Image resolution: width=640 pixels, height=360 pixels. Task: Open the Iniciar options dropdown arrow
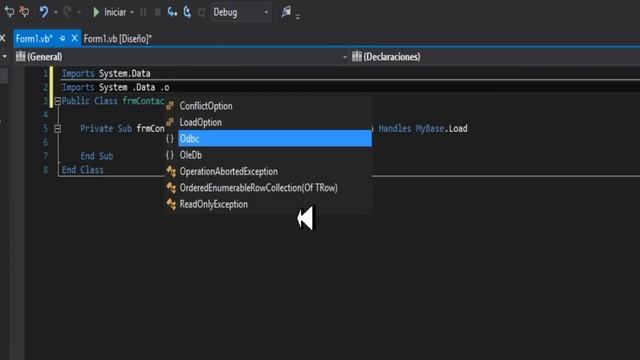click(x=131, y=13)
